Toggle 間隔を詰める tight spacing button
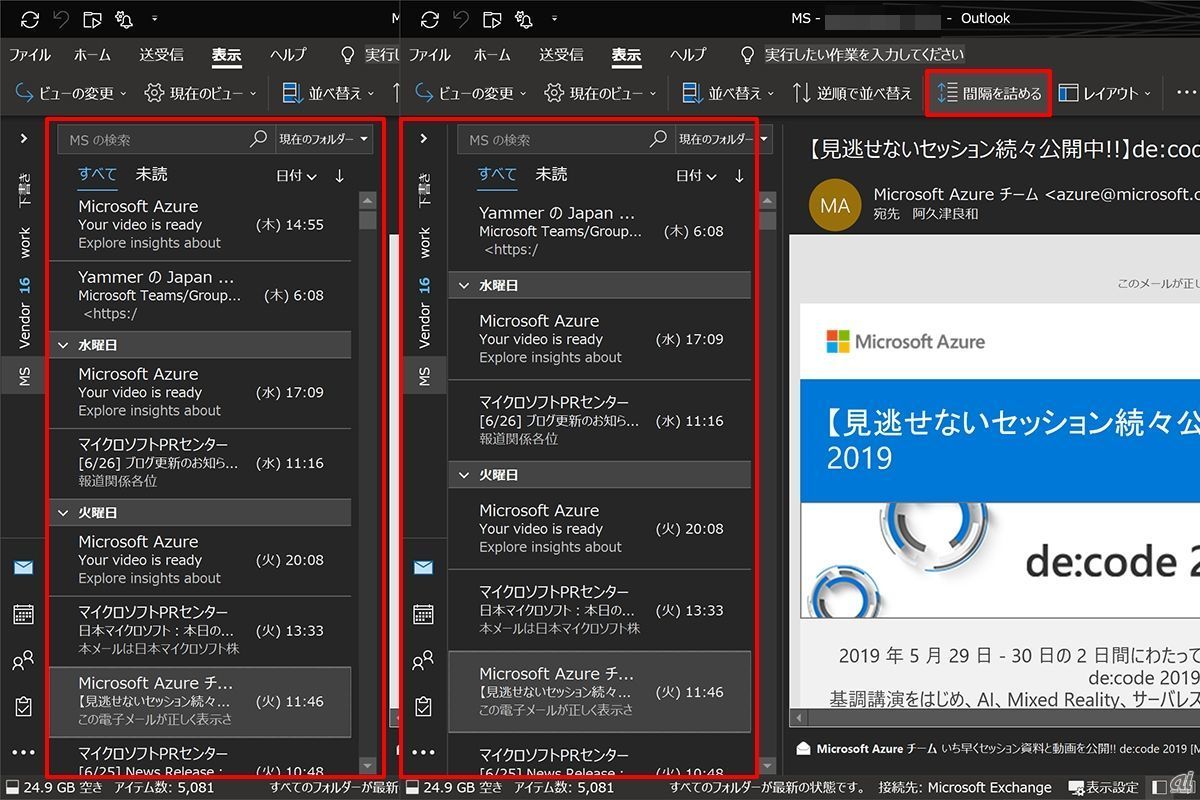Viewport: 1200px width, 800px height. pyautogui.click(x=989, y=93)
